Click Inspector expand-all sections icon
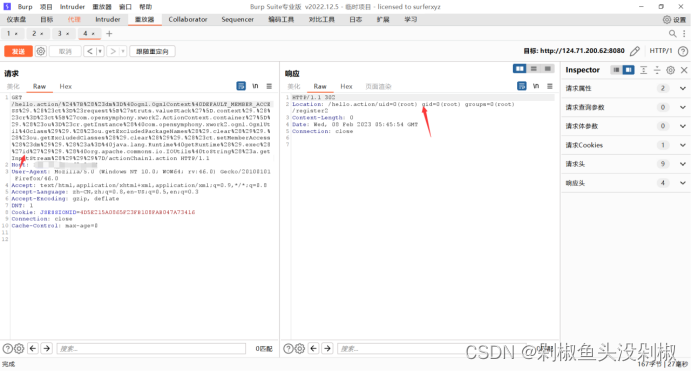Viewport: 692px width, 371px height. 643,70
